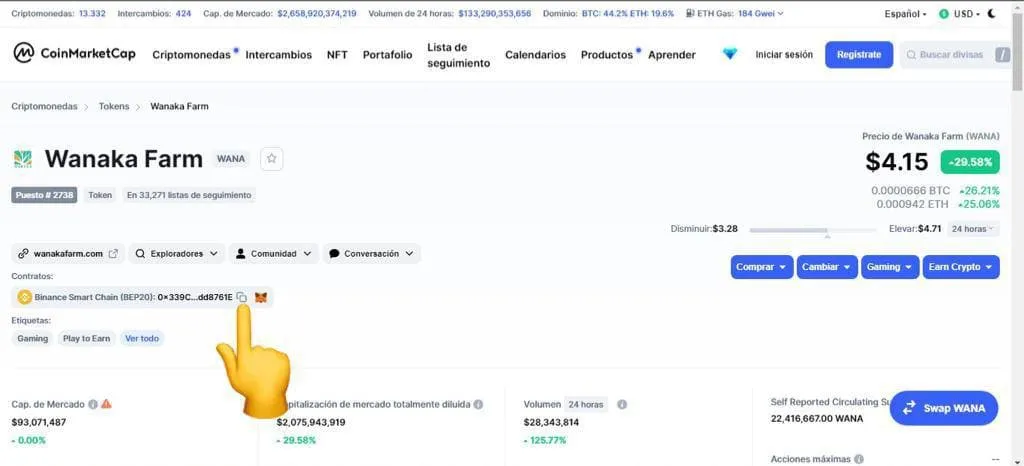Screen dimensions: 1024x466
Task: Click the Token type badge
Action: [x=100, y=194]
